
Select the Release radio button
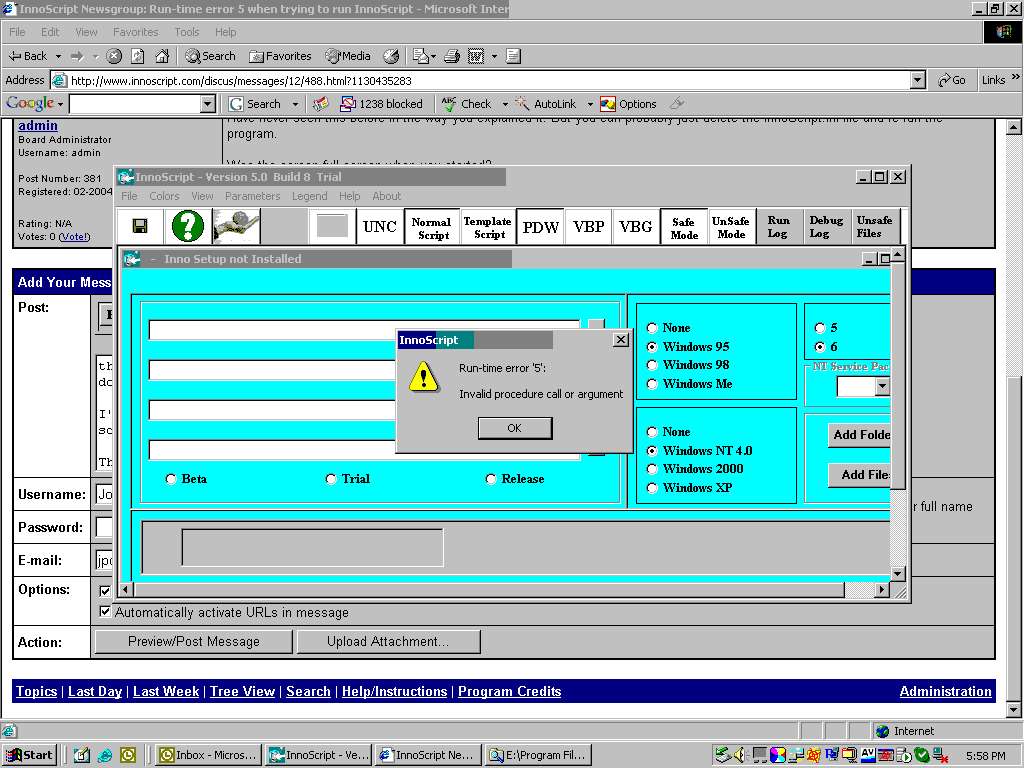(491, 479)
